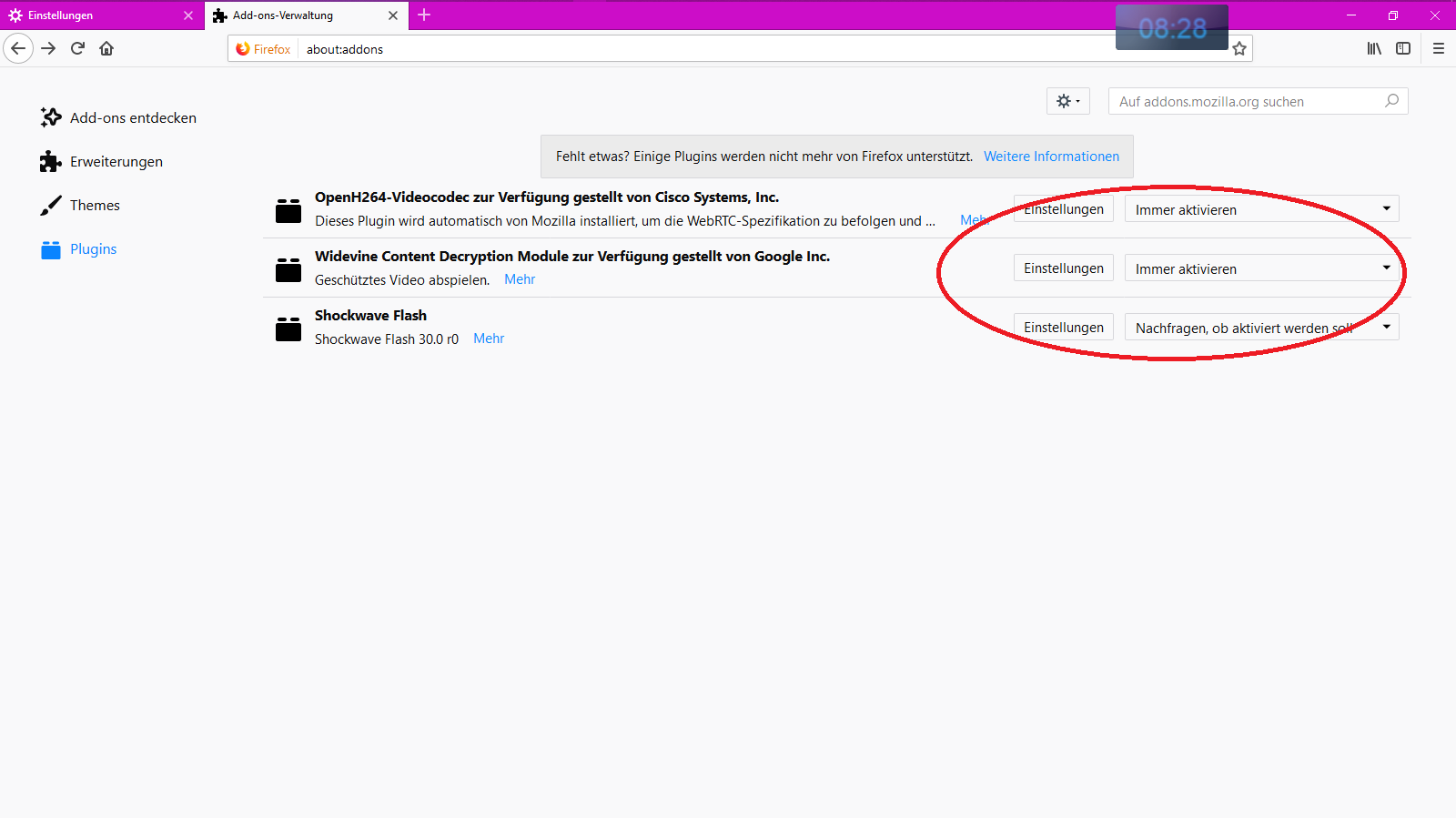Select Erweiterungen in the sidebar

click(x=102, y=161)
